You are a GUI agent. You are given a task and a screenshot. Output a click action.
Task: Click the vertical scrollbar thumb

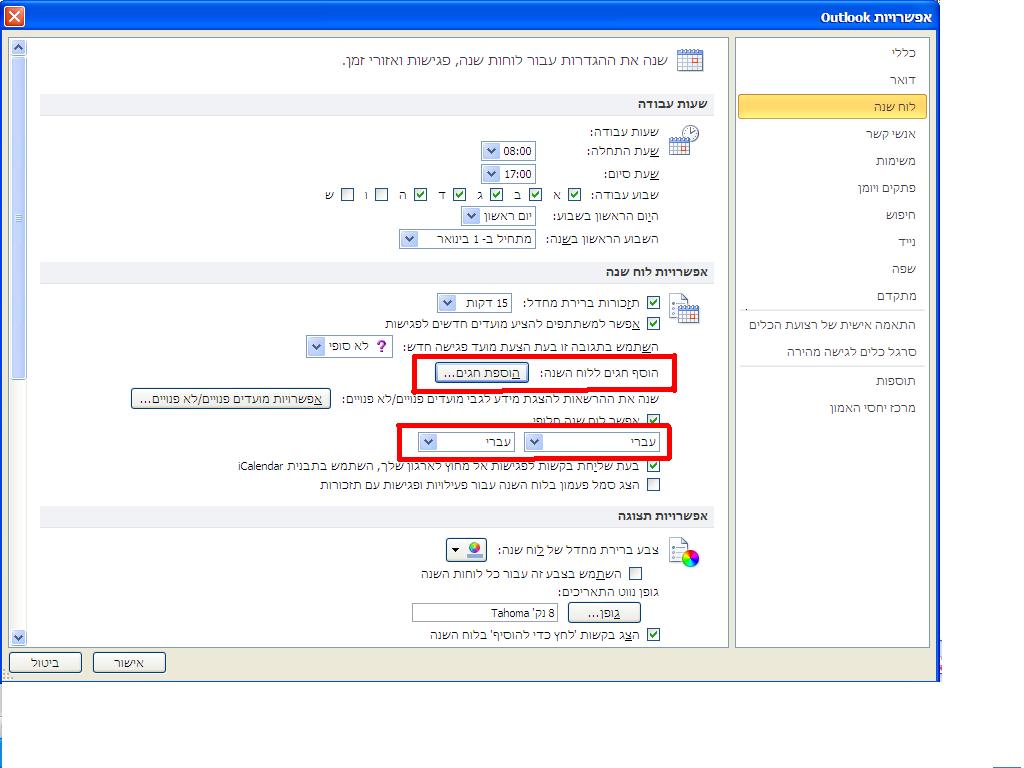coord(18,217)
